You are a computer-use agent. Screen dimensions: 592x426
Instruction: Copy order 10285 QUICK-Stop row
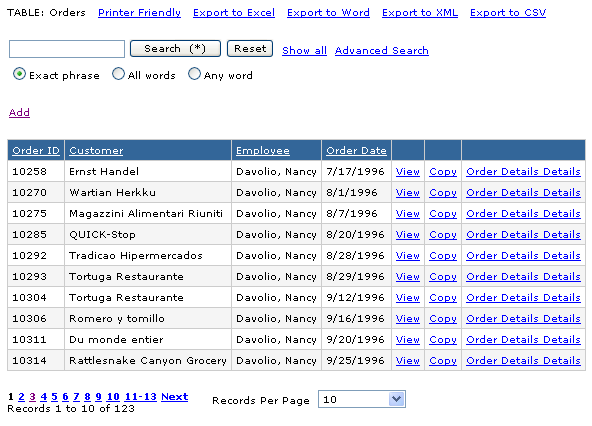point(443,235)
